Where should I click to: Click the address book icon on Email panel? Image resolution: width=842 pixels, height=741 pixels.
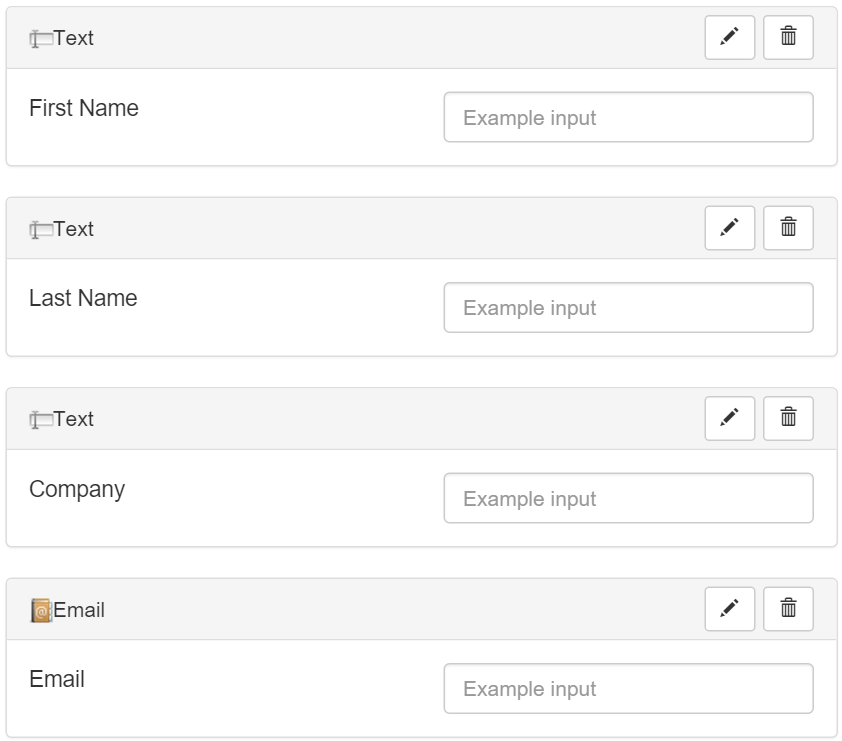tap(41, 610)
